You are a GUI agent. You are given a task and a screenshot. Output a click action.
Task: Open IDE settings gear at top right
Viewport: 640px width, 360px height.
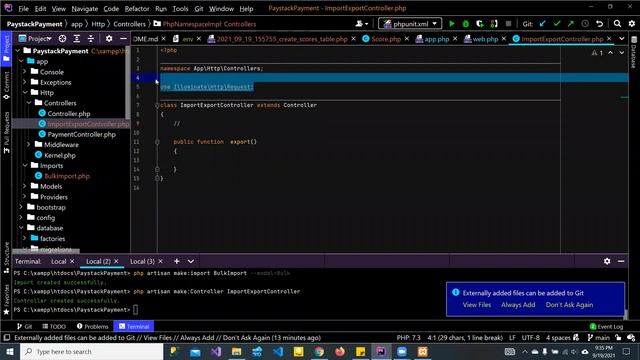click(631, 24)
